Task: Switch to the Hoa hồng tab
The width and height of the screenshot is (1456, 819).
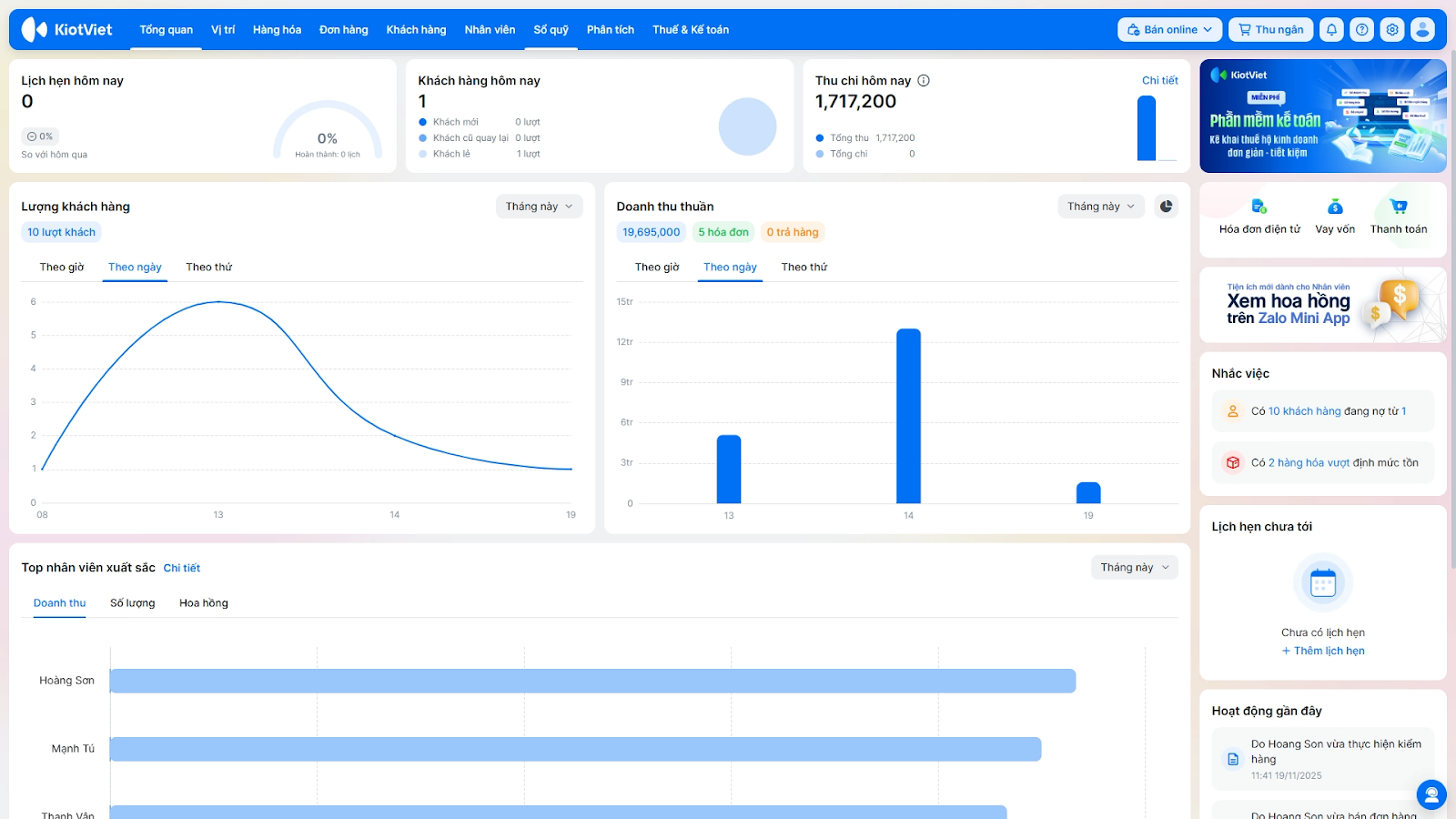Action: click(204, 603)
